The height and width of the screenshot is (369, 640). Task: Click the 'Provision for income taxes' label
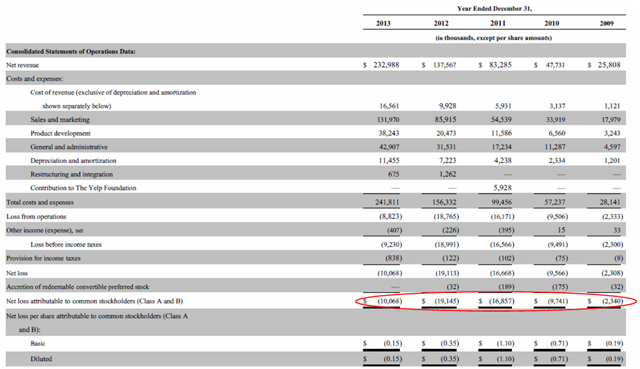click(x=43, y=258)
